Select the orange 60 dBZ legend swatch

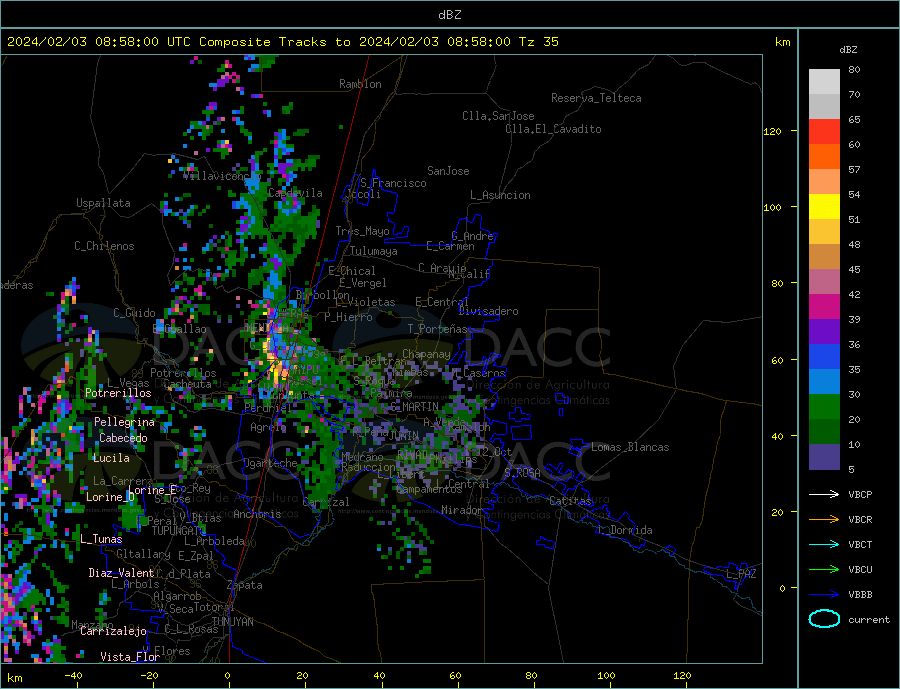pyautogui.click(x=824, y=157)
